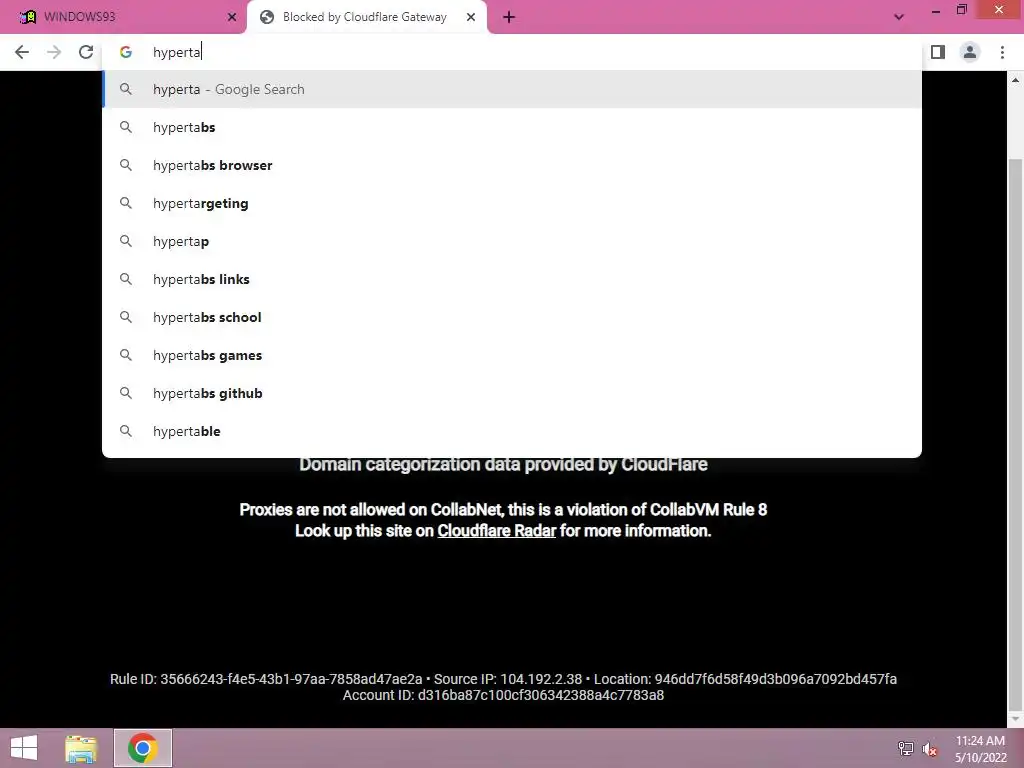This screenshot has height=768, width=1024.
Task: Click search icon beside 'hypertable'
Action: pos(125,431)
